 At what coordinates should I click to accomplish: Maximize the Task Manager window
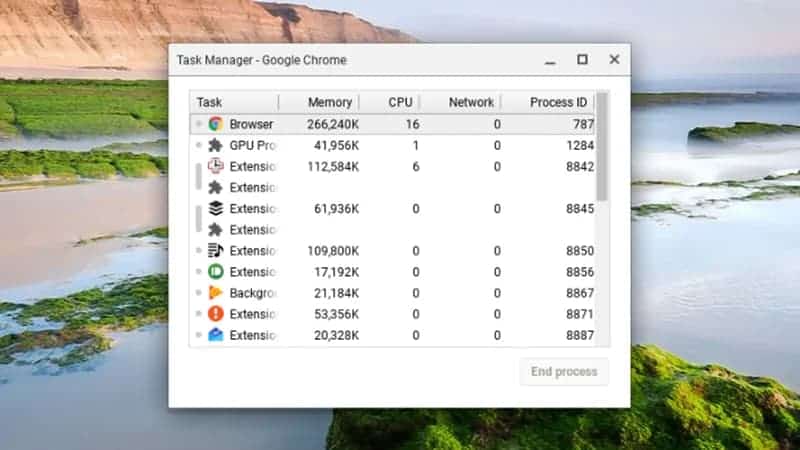[x=582, y=60]
